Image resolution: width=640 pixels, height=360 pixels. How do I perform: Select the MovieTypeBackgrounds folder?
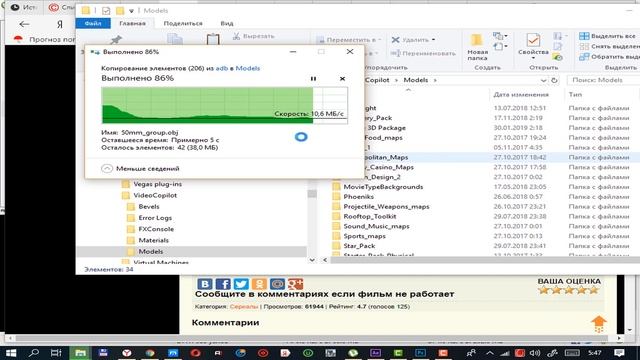[383, 187]
